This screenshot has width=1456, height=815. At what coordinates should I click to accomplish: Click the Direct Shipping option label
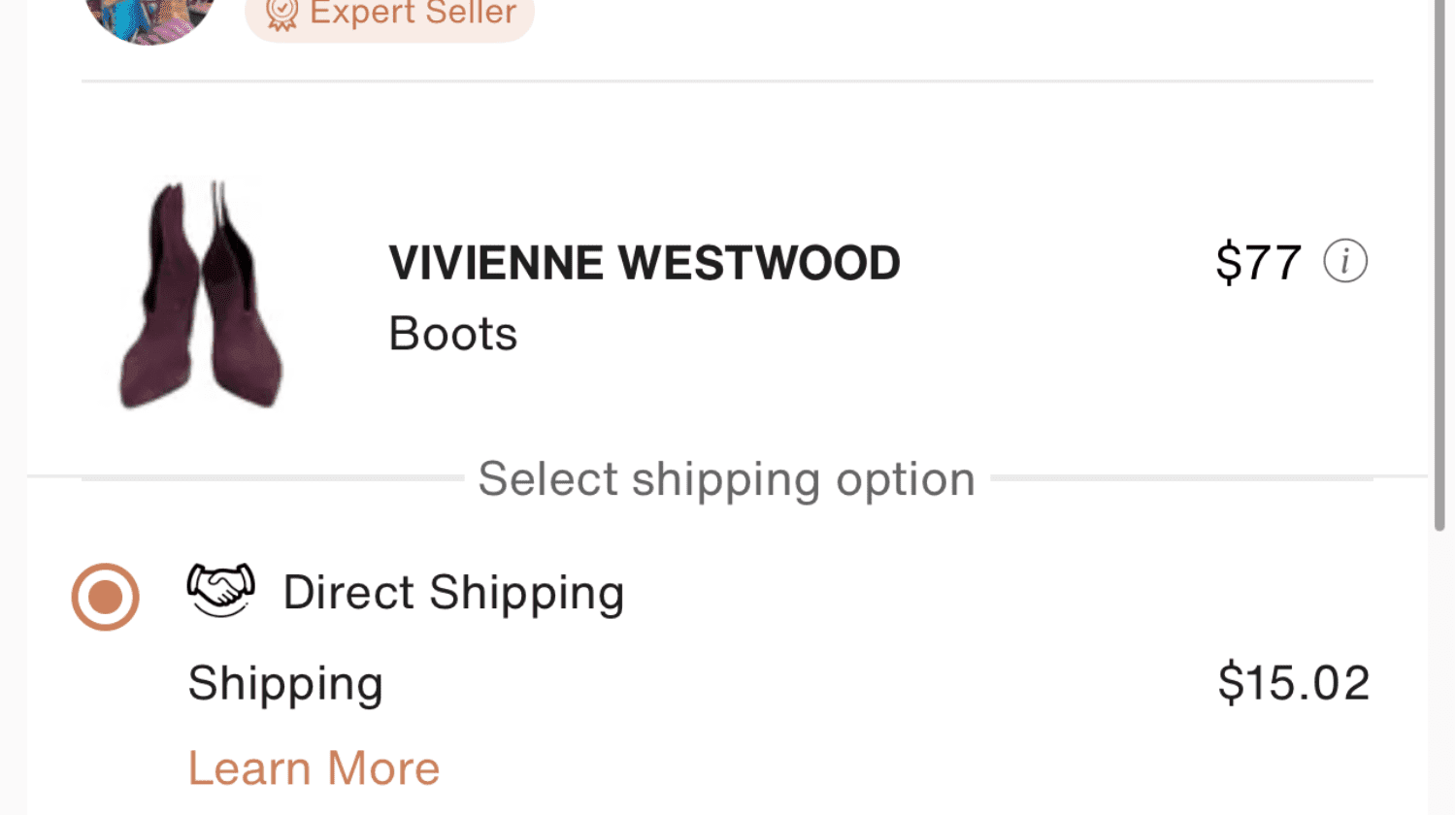453,593
